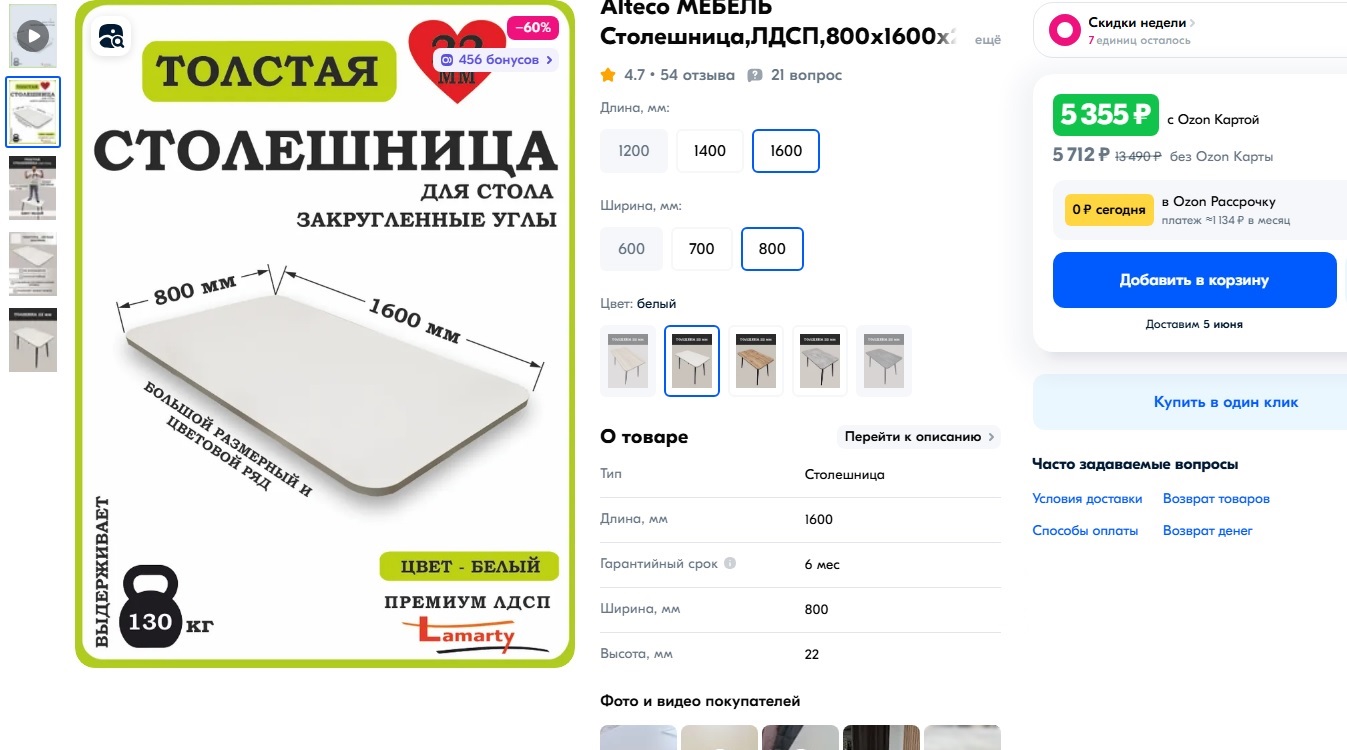The width and height of the screenshot is (1347, 750).
Task: Click the 456 бонусов badge
Action: (495, 60)
